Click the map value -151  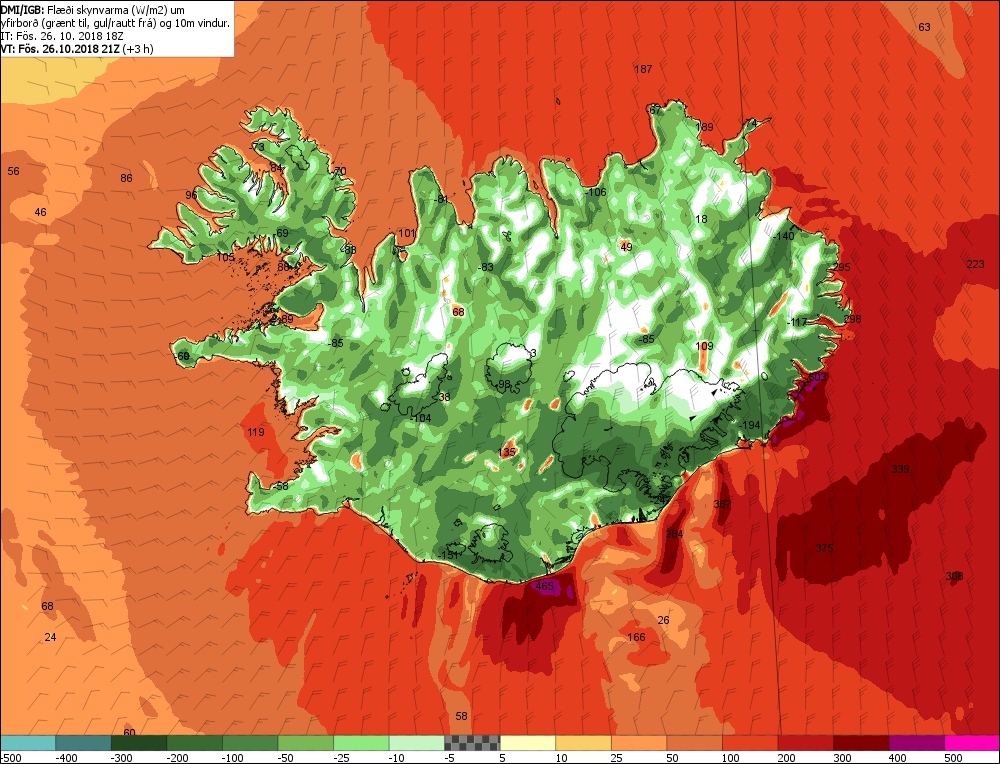pyautogui.click(x=448, y=555)
